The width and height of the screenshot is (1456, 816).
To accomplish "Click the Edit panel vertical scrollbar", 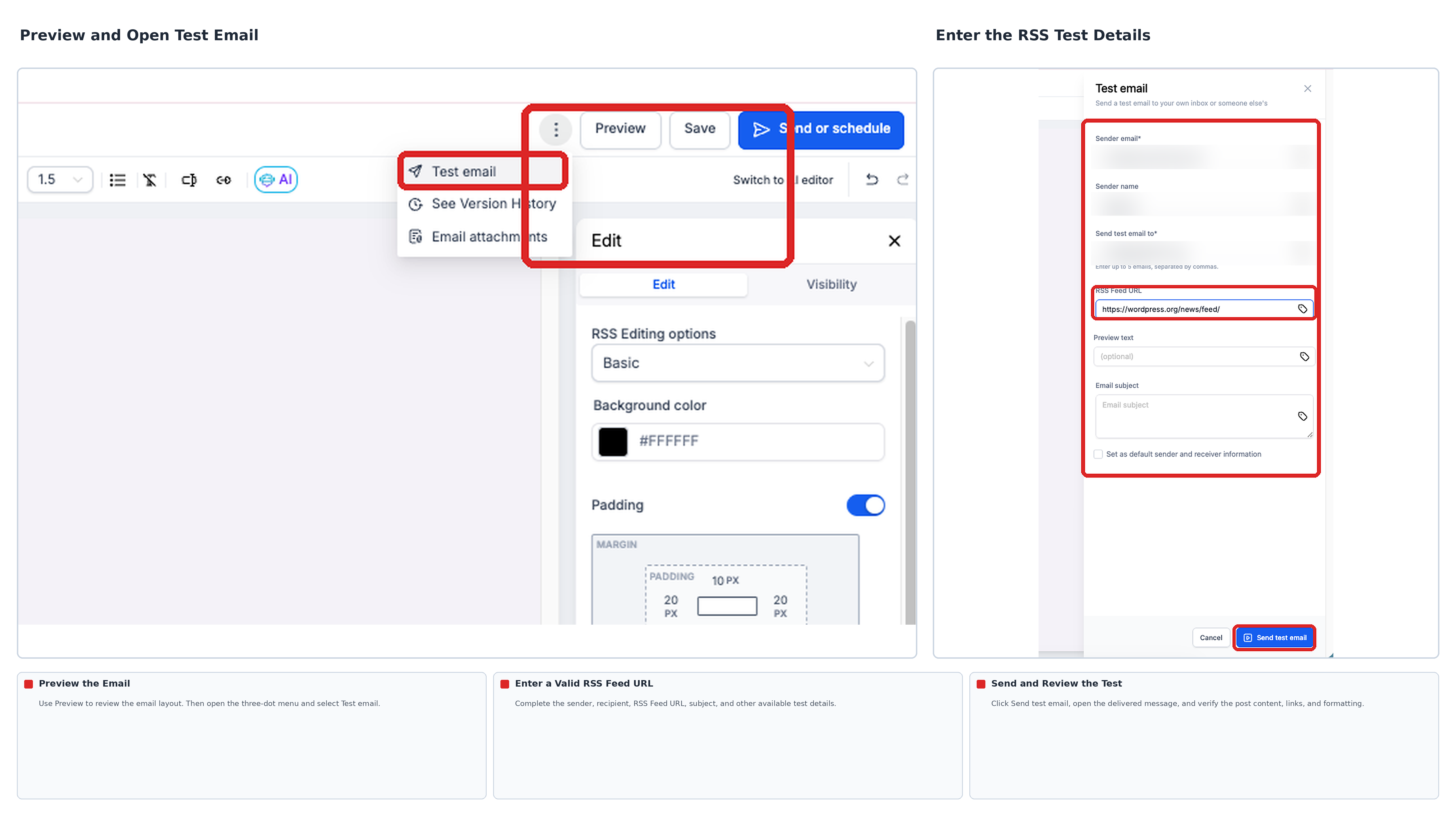I will tap(909, 472).
